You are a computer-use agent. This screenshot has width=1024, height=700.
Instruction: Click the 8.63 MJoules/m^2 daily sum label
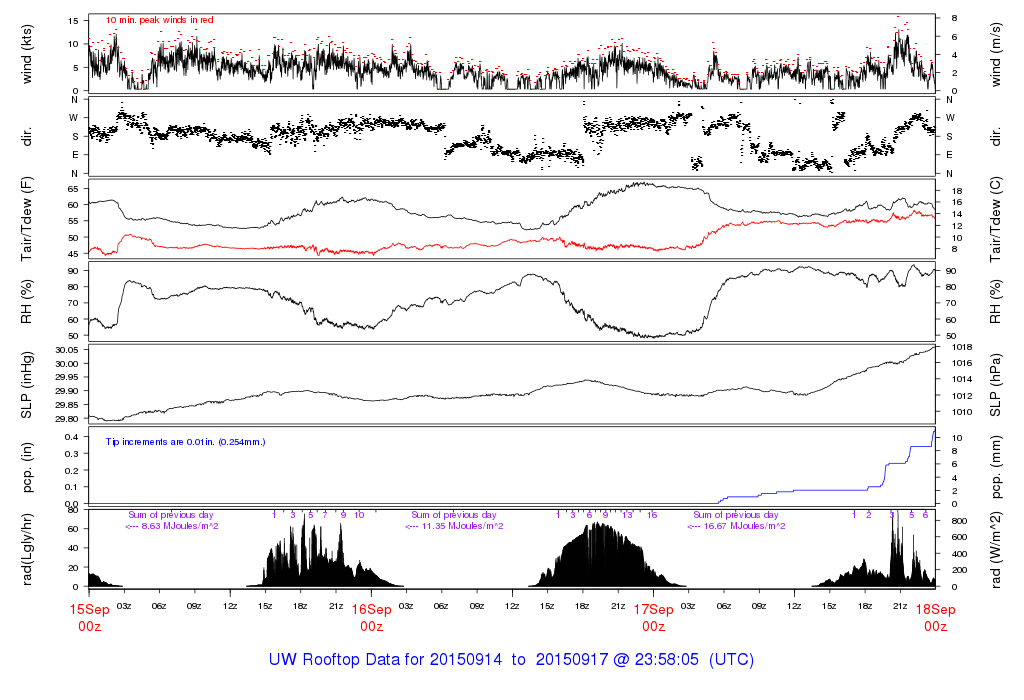pyautogui.click(x=172, y=526)
